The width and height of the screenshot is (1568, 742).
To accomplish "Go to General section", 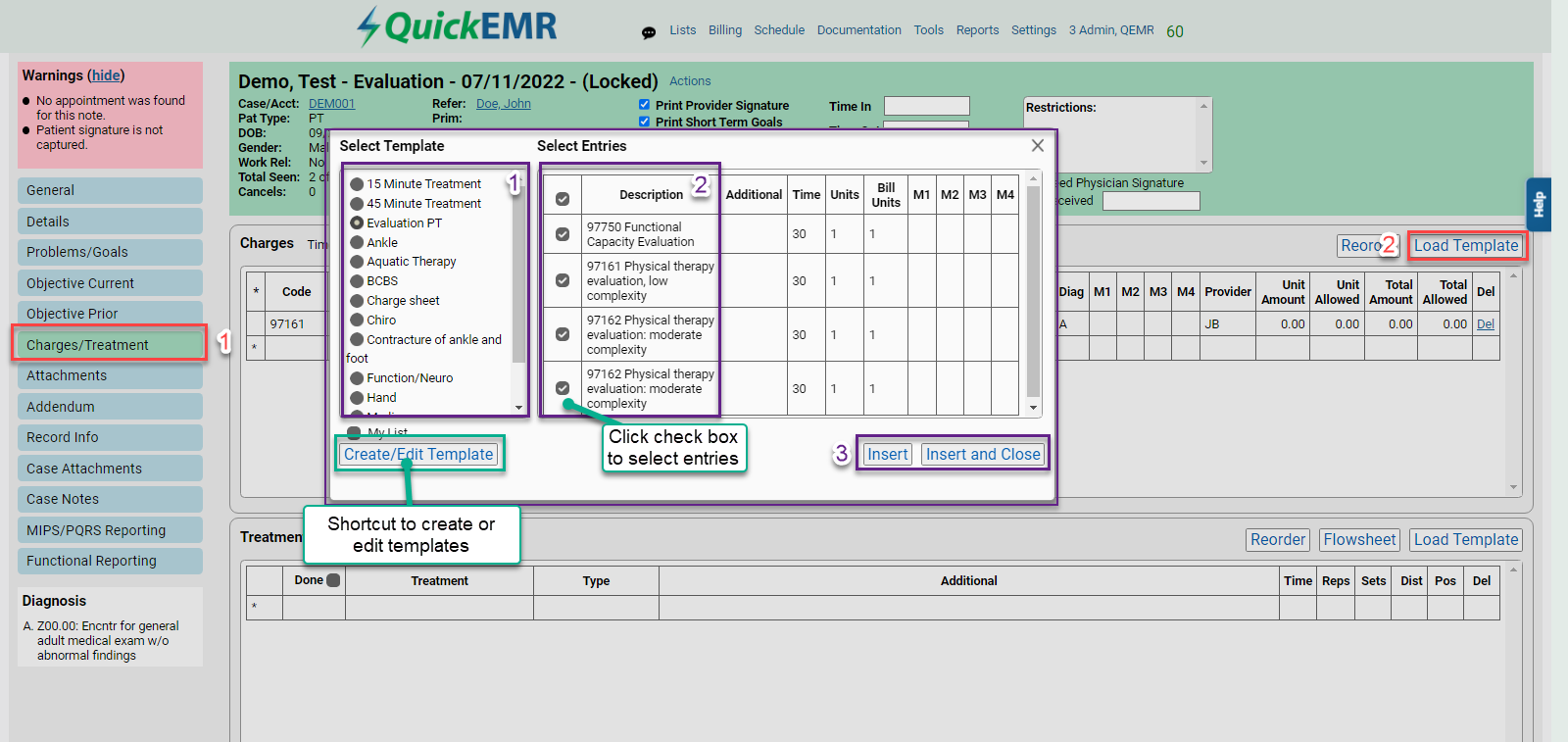I will pos(110,190).
